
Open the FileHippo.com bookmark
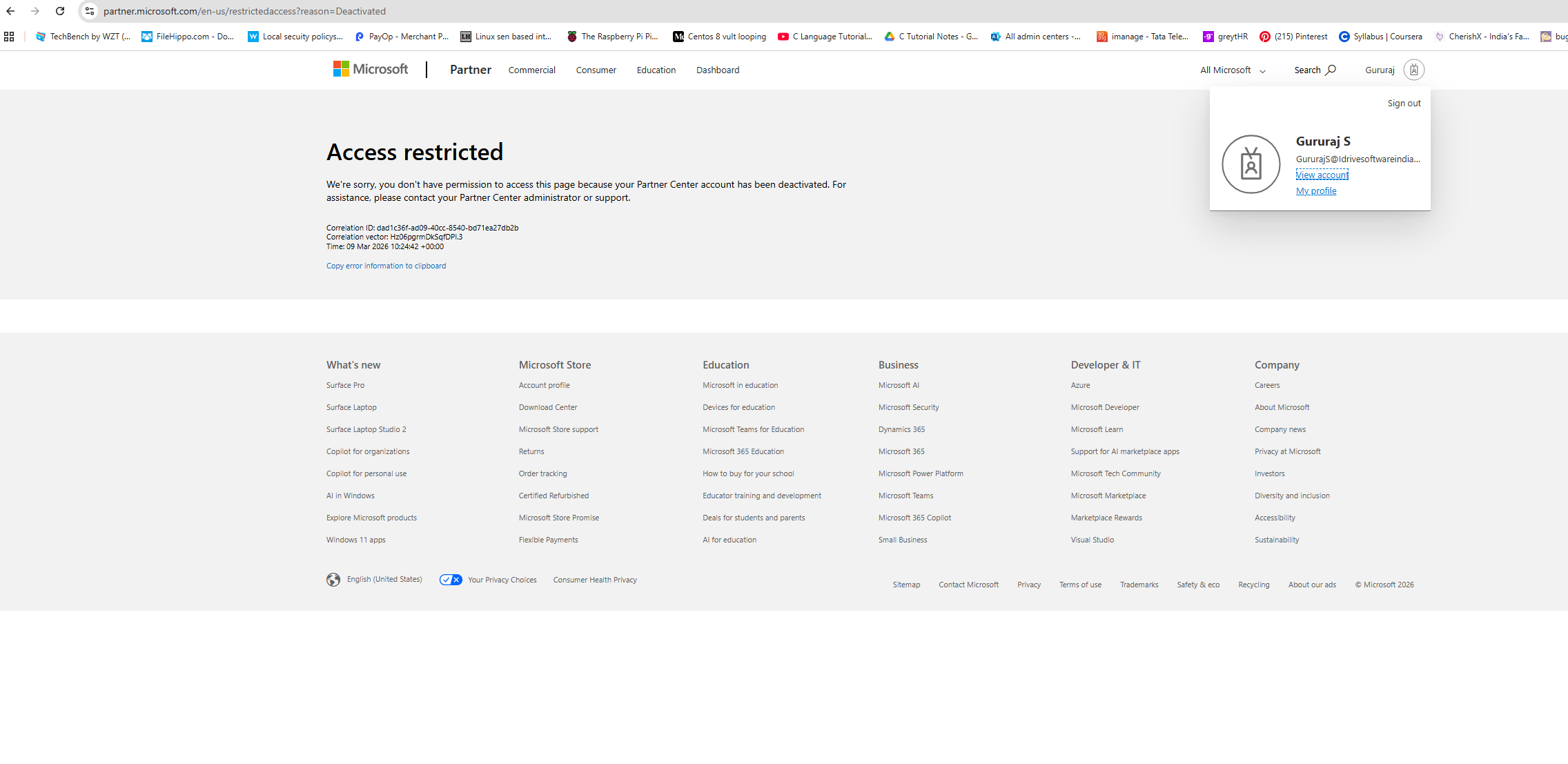[x=188, y=37]
